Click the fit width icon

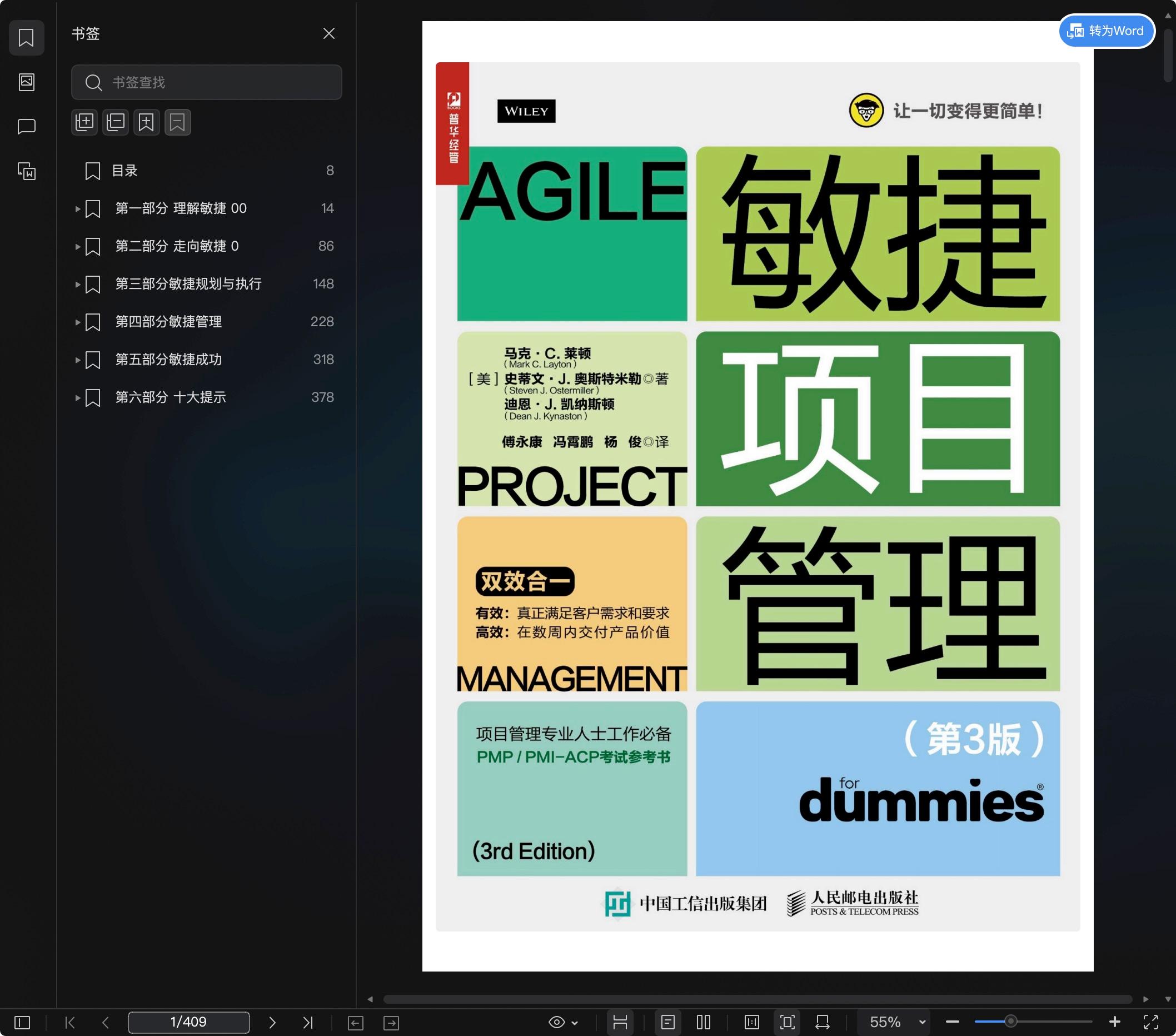coord(823,1022)
